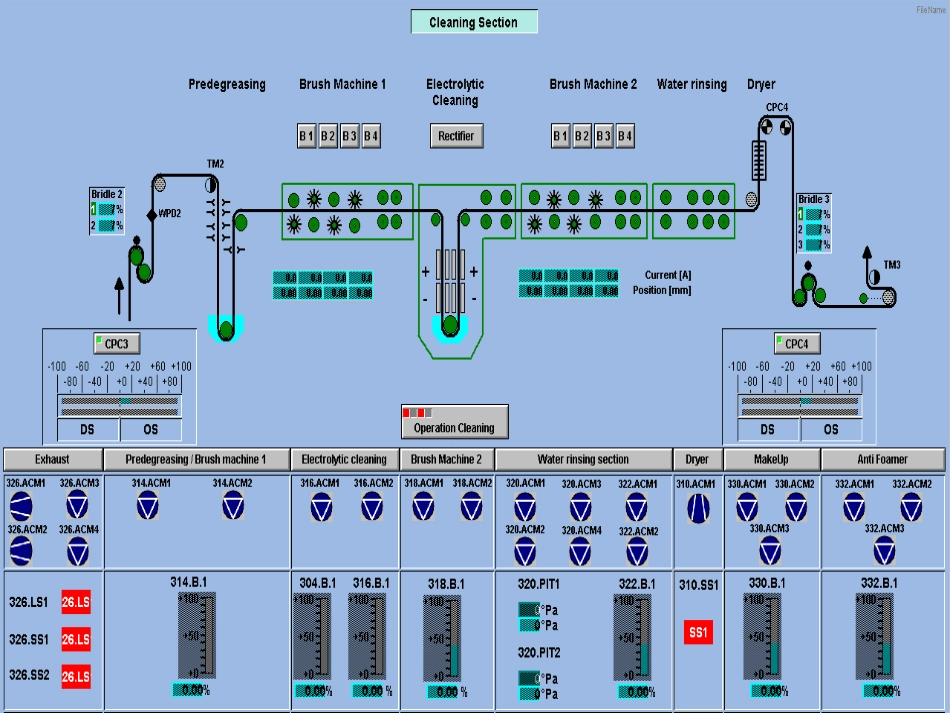Click the 320.ACM4 water rinsing pump icon

coord(581,551)
